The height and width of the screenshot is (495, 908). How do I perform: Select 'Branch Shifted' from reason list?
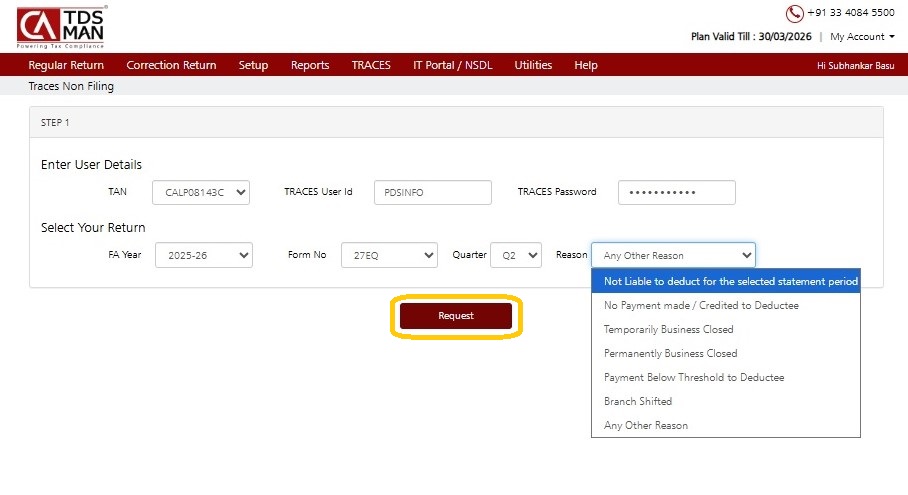click(x=638, y=401)
